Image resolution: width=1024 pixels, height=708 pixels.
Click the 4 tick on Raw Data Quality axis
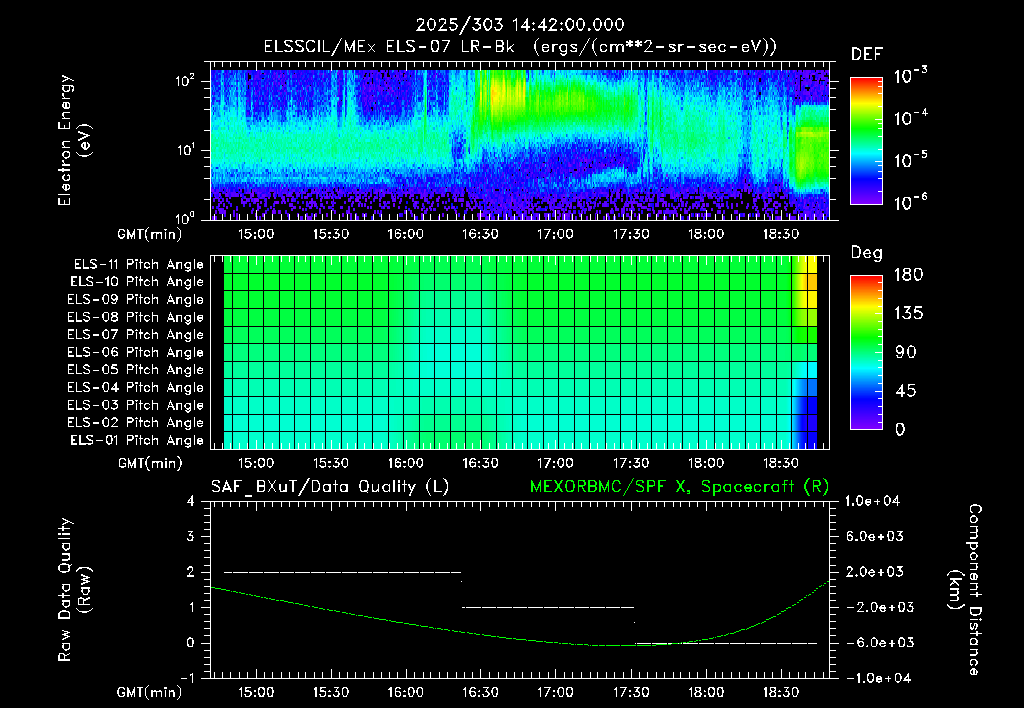[191, 502]
